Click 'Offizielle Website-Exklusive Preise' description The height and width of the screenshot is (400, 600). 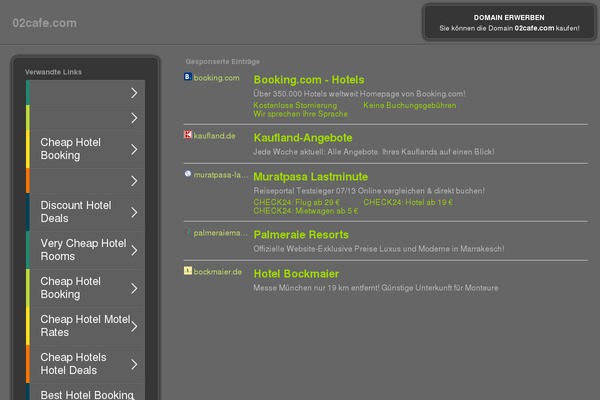tap(378, 249)
